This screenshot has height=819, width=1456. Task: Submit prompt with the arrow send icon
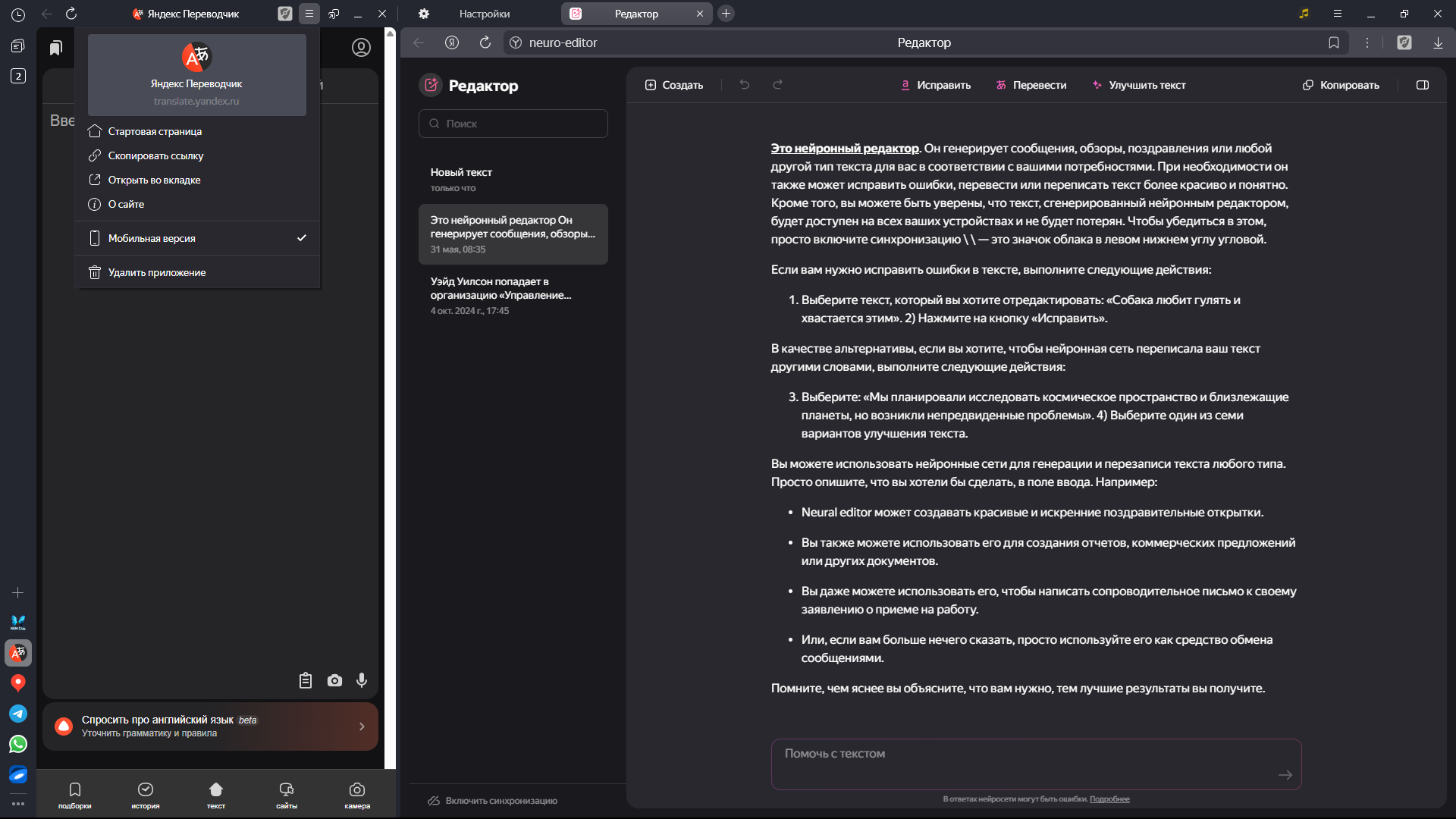point(1285,774)
